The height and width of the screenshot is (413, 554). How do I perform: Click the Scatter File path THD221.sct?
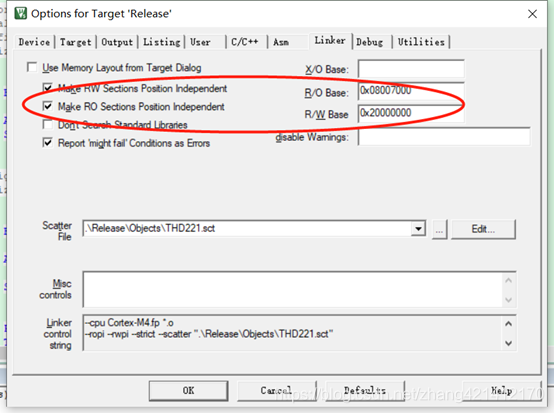[x=247, y=229]
